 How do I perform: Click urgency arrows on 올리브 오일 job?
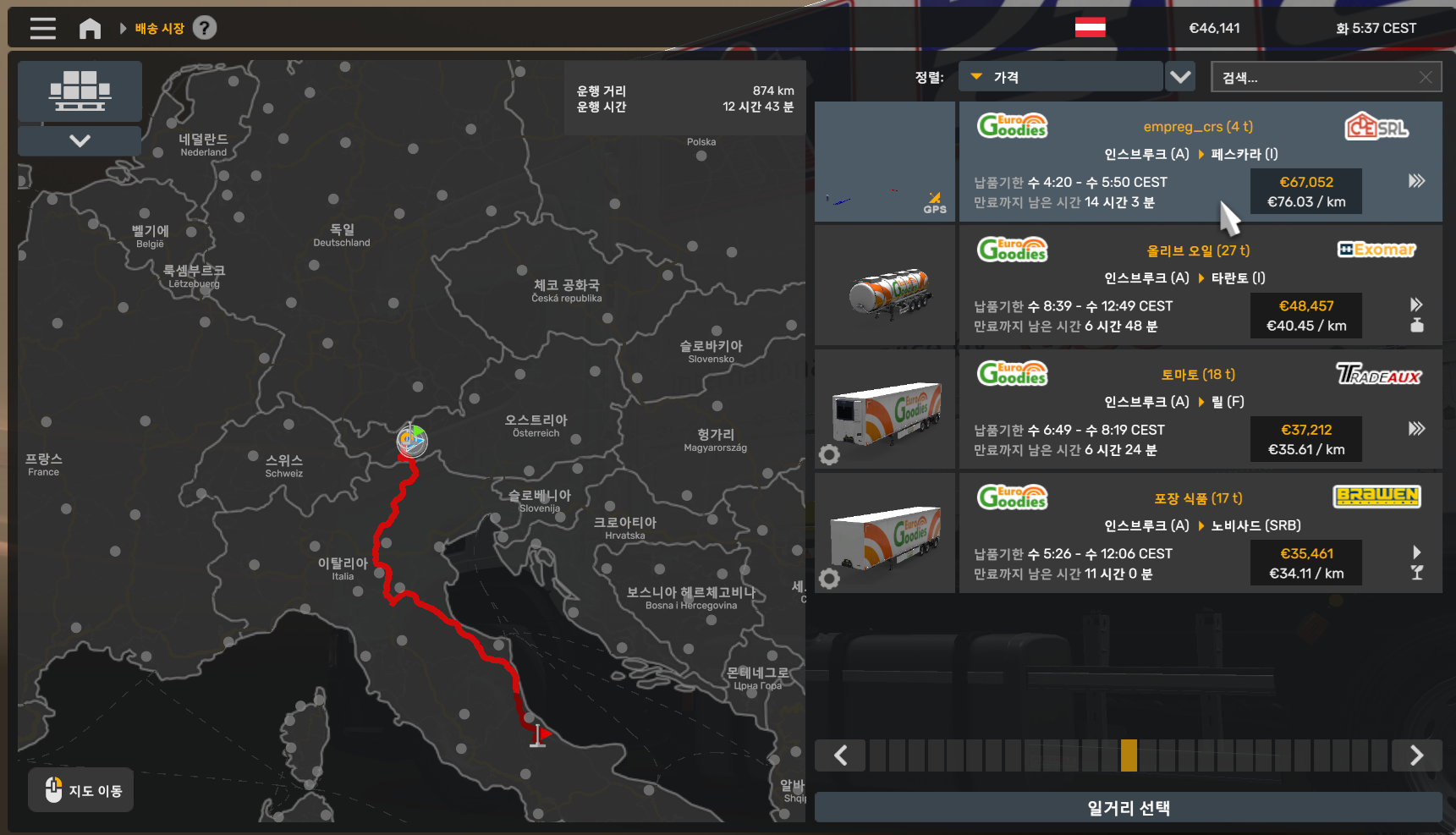(x=1417, y=305)
